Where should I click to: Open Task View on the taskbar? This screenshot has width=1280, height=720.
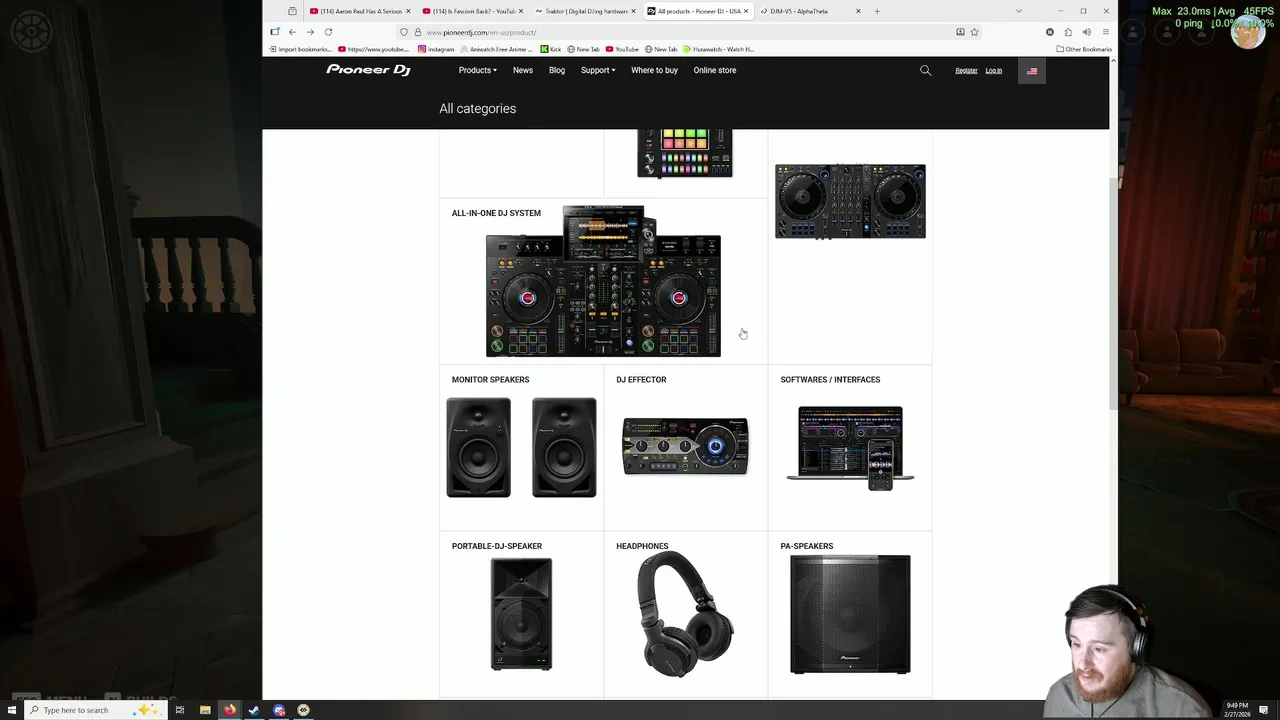click(180, 710)
